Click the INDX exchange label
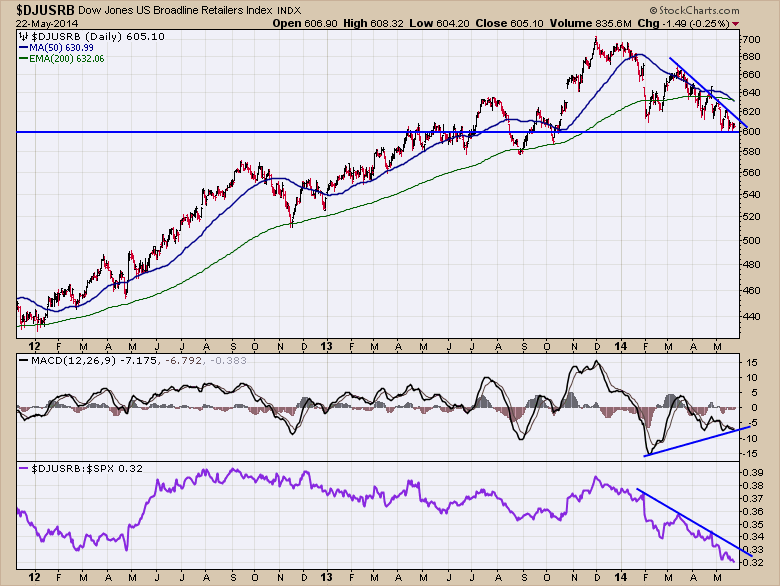 coord(290,10)
